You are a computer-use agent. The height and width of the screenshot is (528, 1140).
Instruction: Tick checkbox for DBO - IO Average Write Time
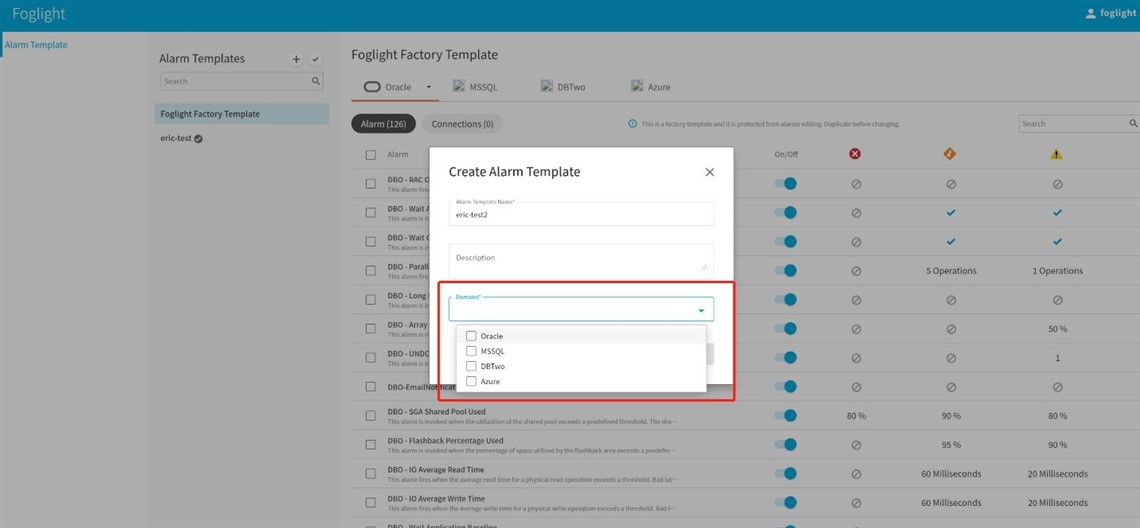371,503
